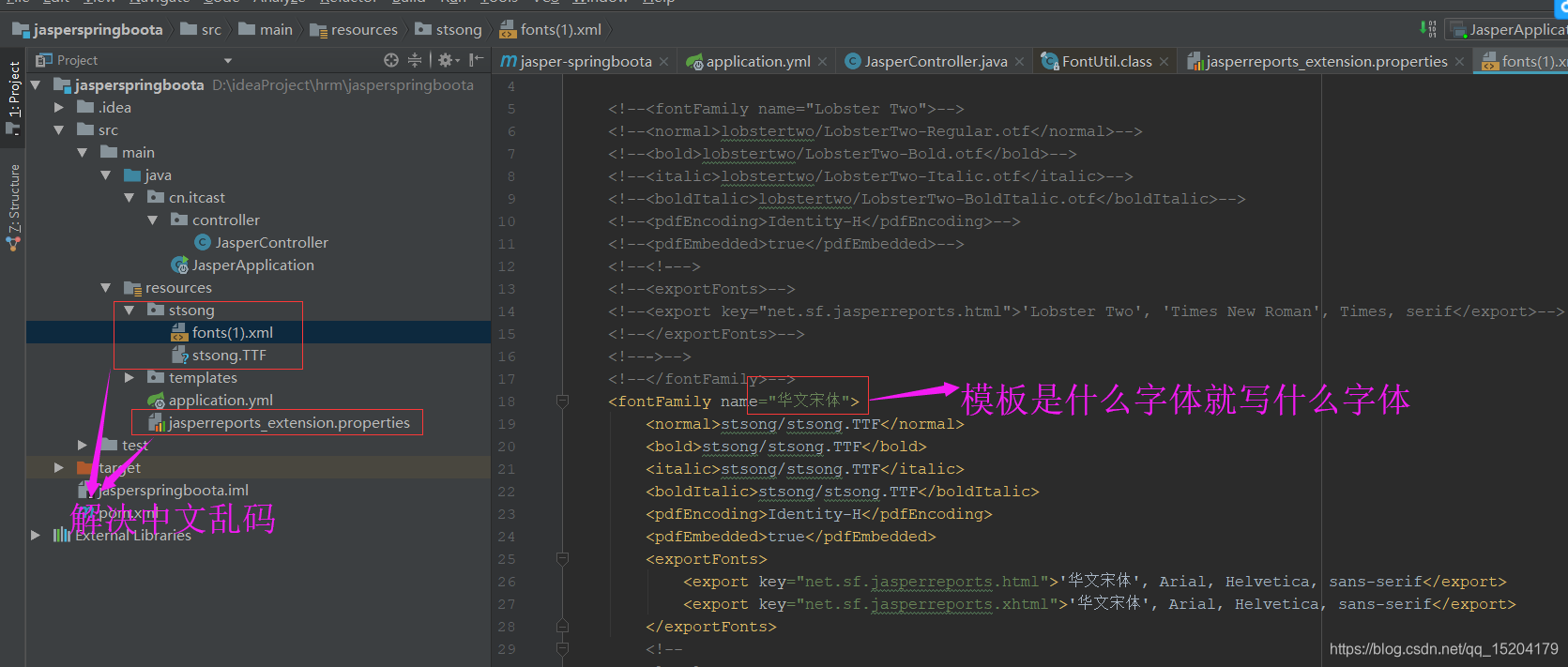Collapse the main folder arrow
This screenshot has width=1568, height=667.
pyautogui.click(x=83, y=153)
